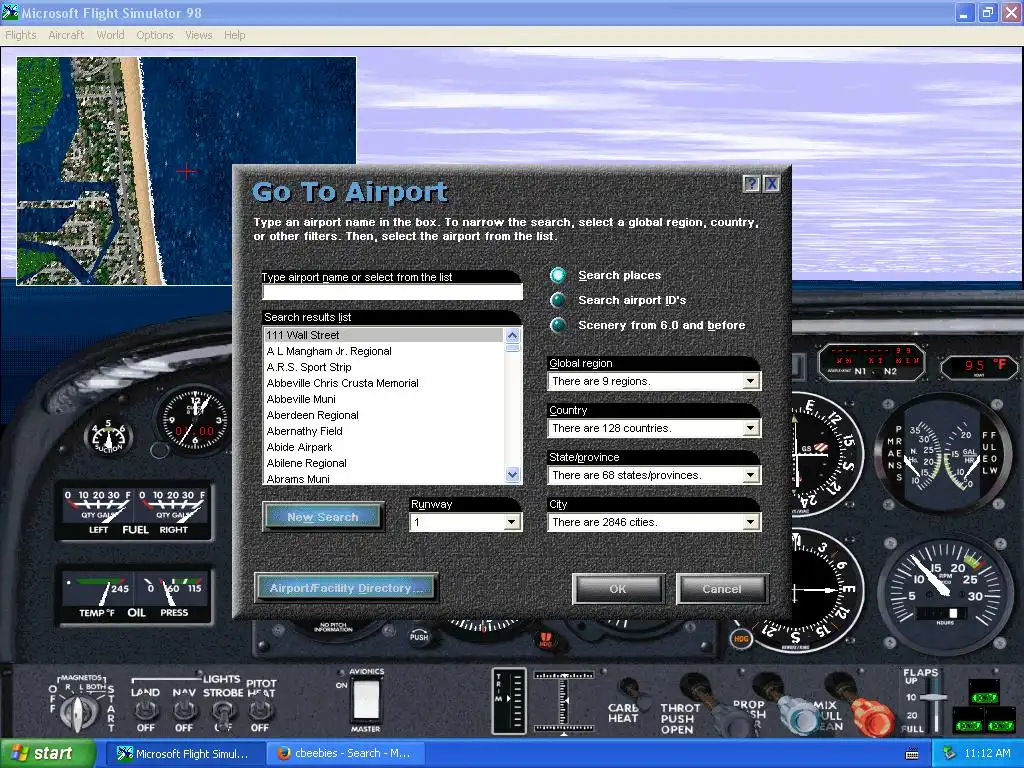
Task: Click the dialog help question mark icon
Action: 751,184
